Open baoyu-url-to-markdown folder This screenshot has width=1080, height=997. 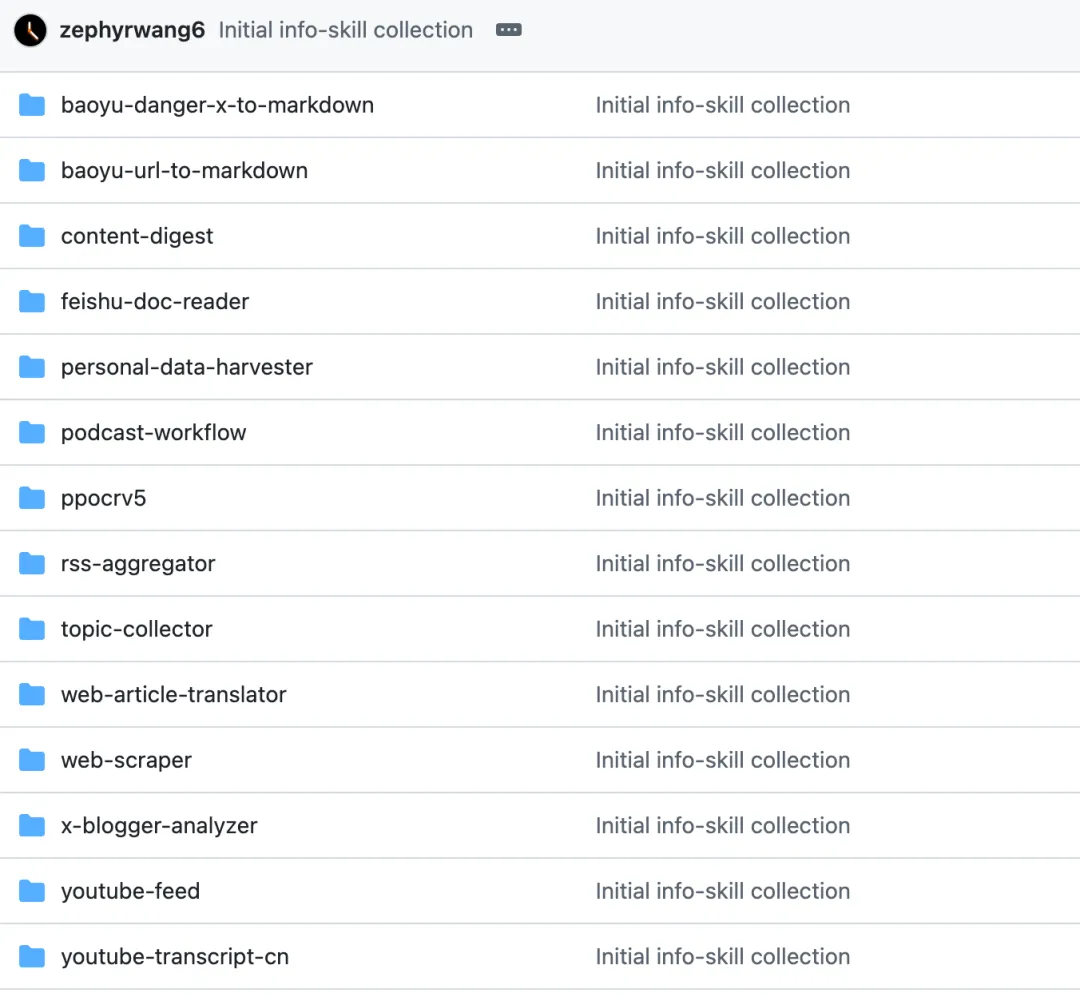(184, 171)
